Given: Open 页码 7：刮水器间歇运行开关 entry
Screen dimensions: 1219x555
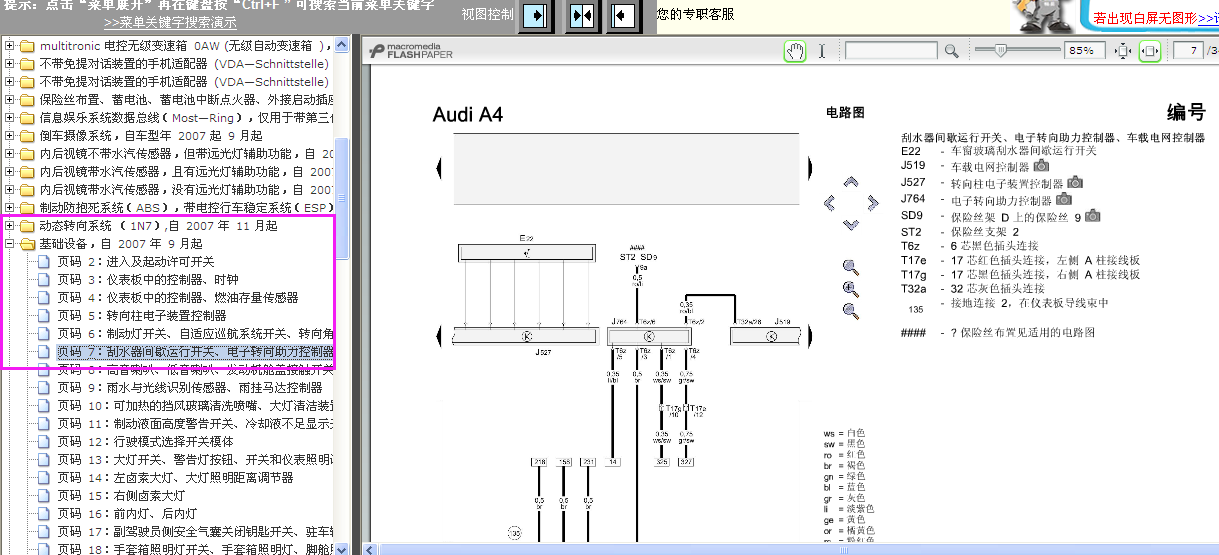Looking at the screenshot, I should pos(195,352).
